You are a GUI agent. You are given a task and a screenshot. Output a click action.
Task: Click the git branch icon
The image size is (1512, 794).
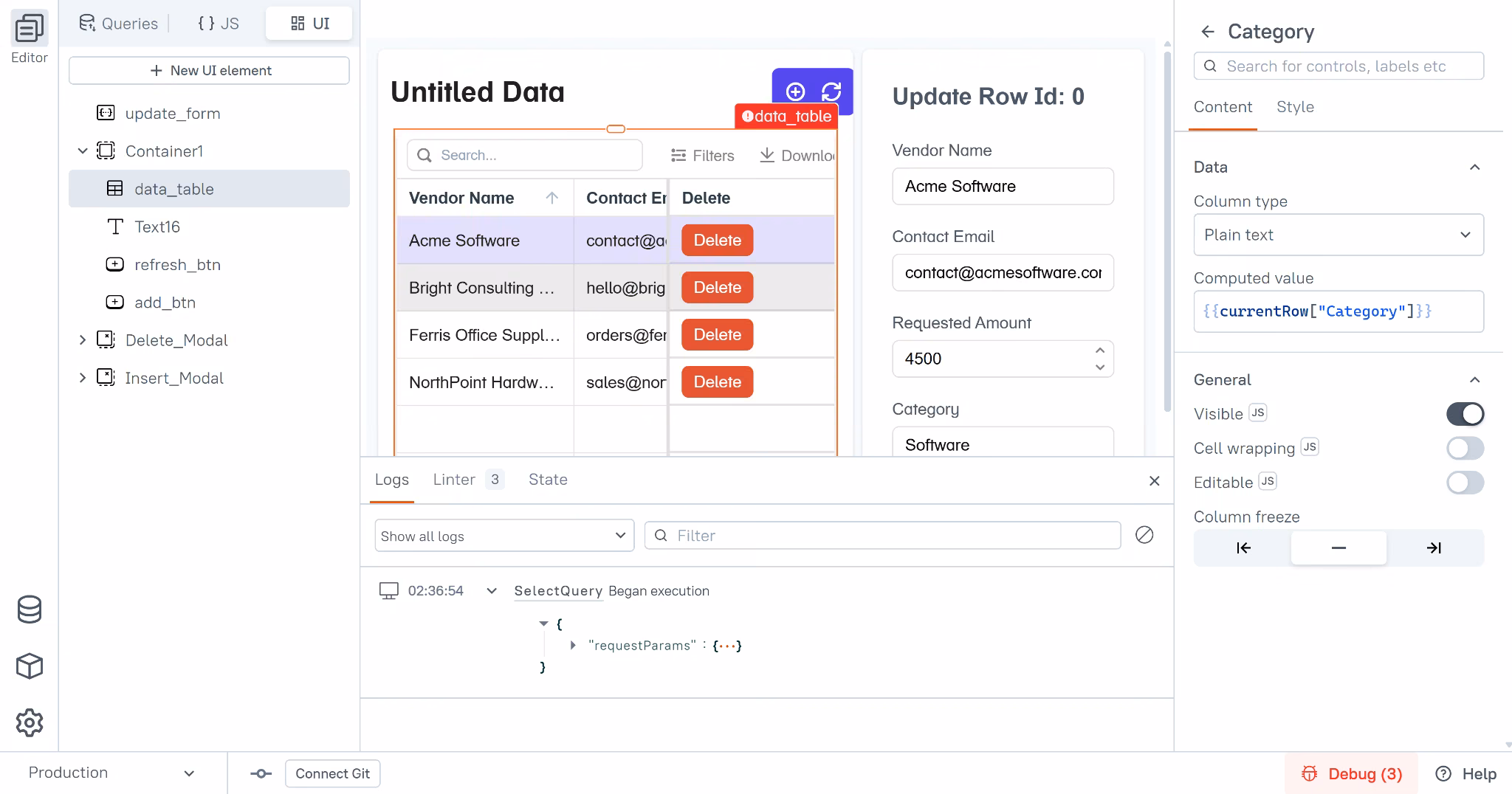(x=261, y=773)
